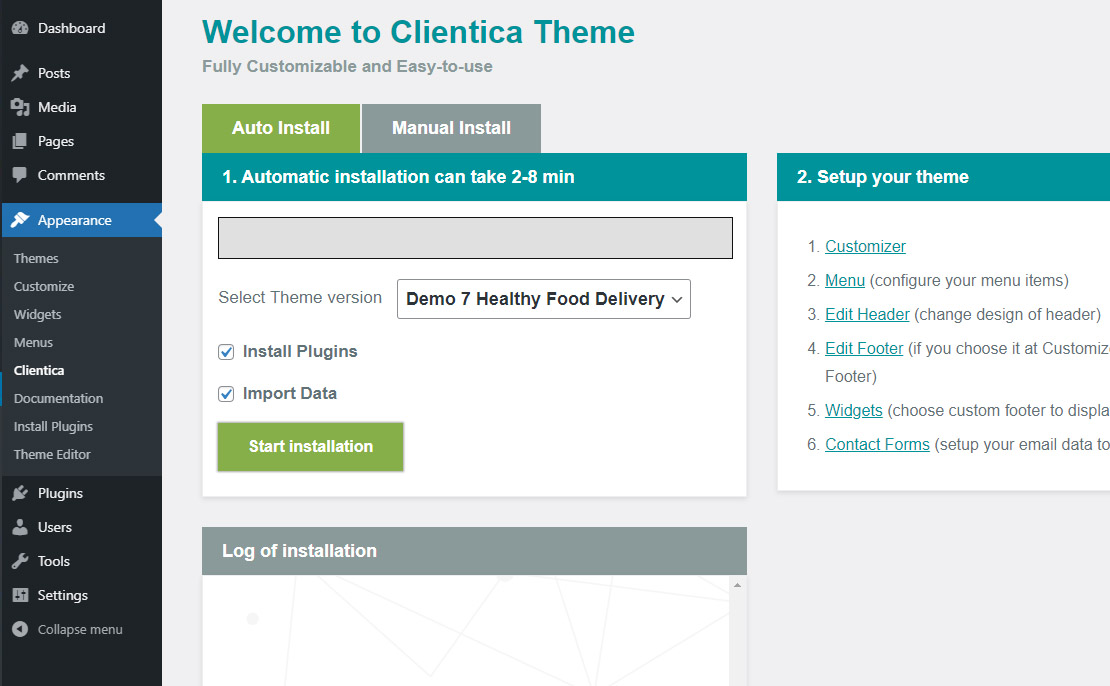Toggle the Import Data checkbox
Image resolution: width=1110 pixels, height=686 pixels.
pyautogui.click(x=226, y=394)
